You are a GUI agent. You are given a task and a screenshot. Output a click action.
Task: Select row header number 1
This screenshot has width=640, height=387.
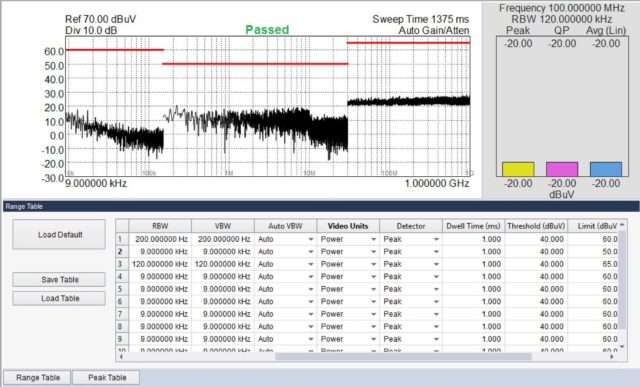[x=122, y=239]
